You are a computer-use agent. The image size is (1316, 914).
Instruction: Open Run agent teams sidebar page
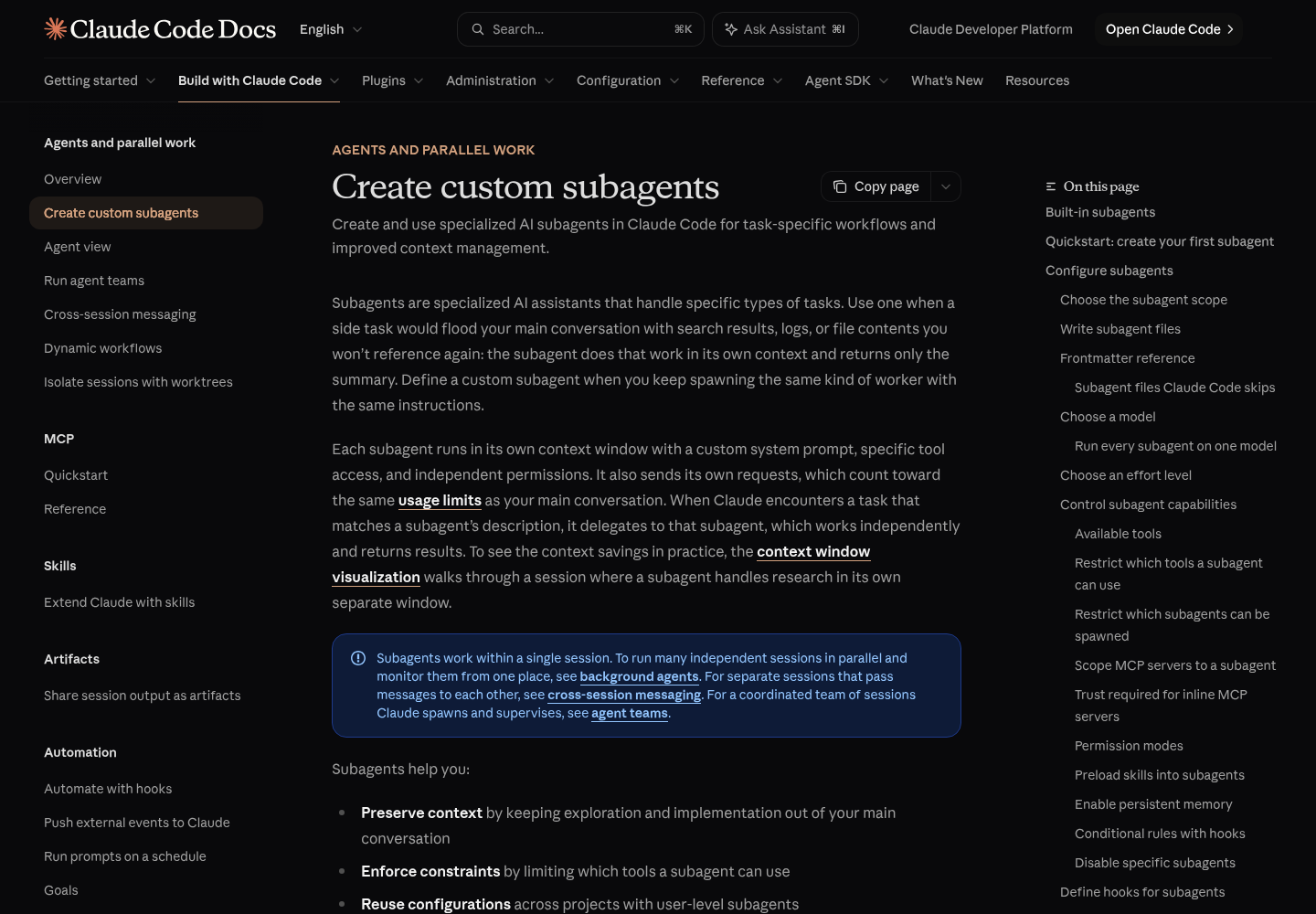(146, 281)
